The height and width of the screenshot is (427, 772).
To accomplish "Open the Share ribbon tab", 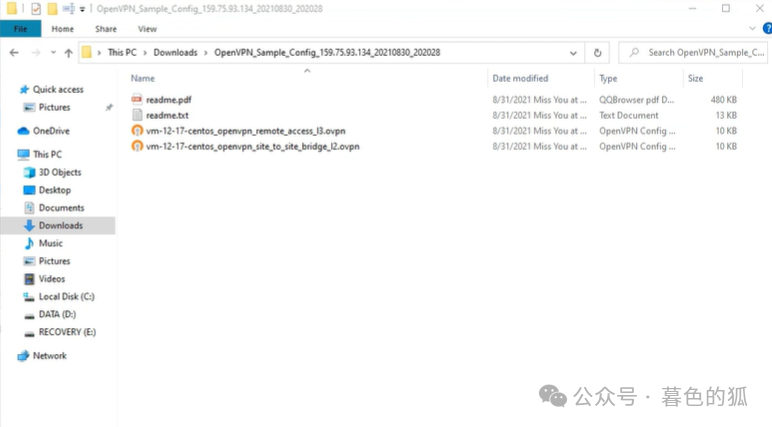I will click(106, 29).
